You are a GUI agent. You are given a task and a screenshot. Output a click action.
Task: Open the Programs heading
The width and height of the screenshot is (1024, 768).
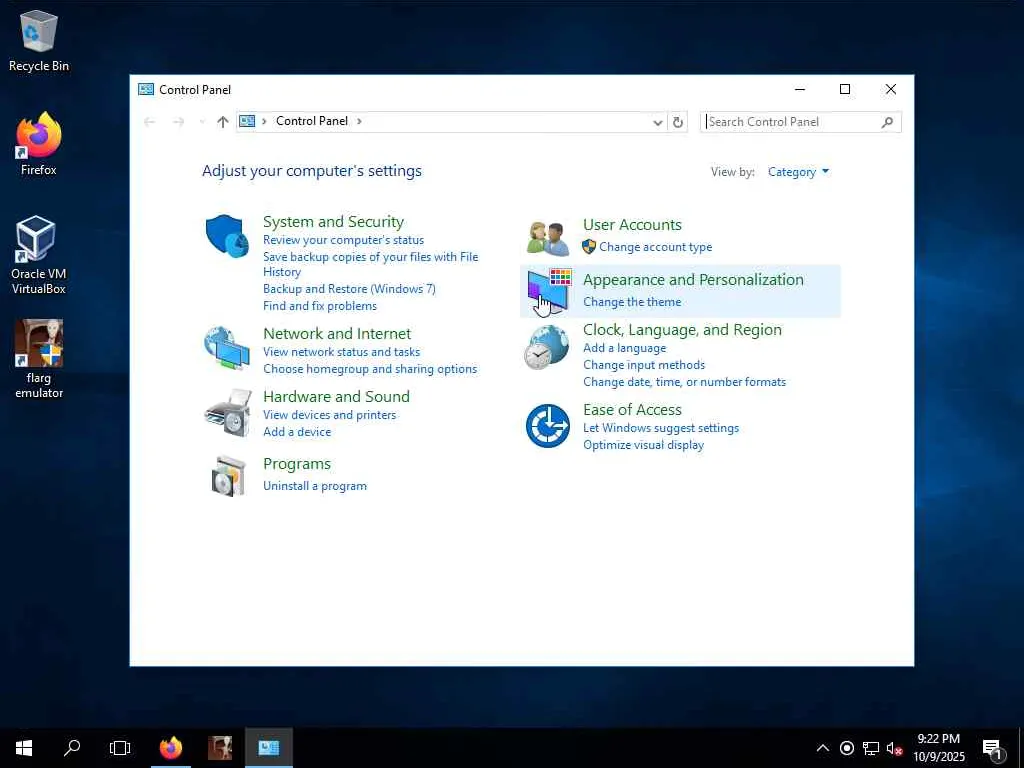(296, 464)
